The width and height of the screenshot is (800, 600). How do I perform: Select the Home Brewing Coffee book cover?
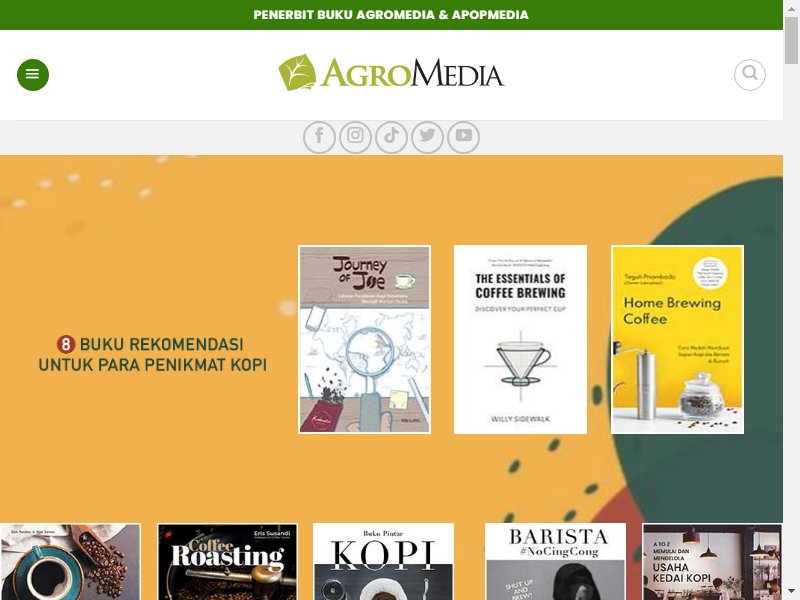tap(677, 339)
